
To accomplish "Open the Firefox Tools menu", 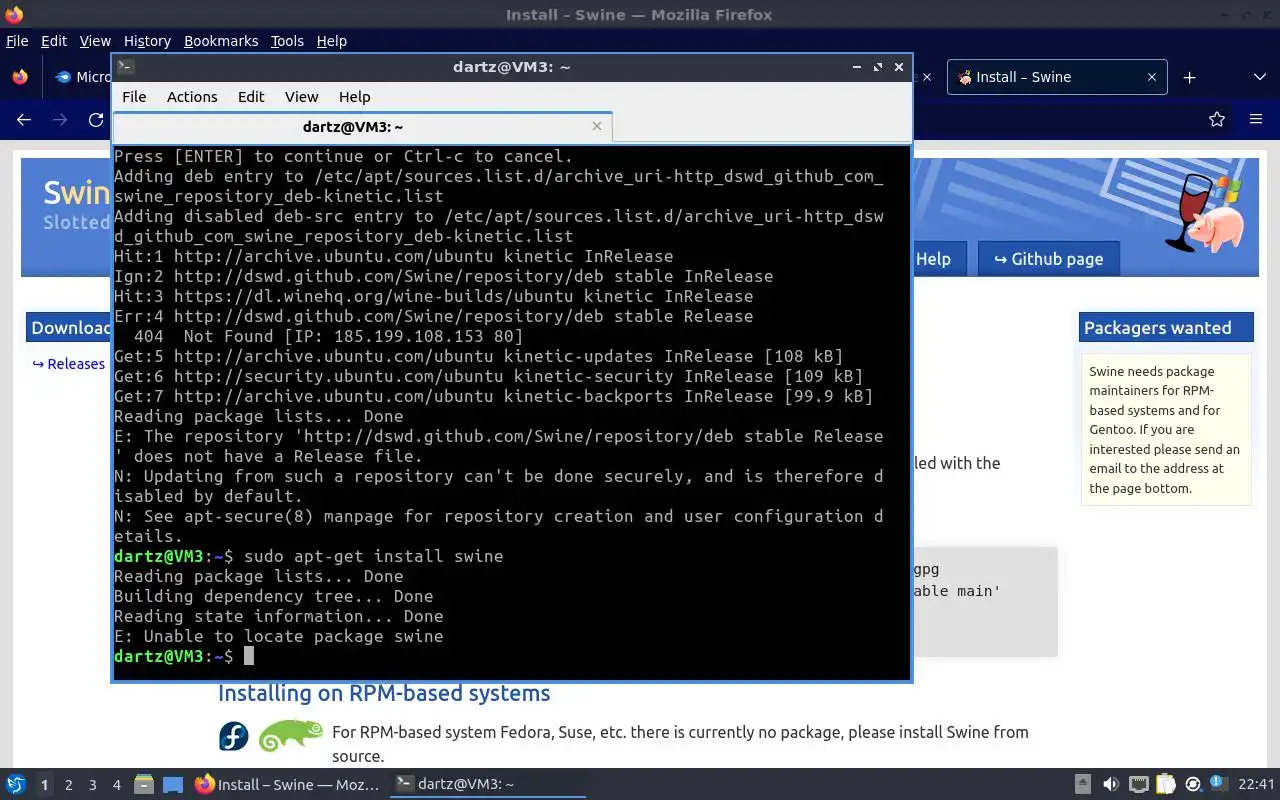I will coord(287,41).
